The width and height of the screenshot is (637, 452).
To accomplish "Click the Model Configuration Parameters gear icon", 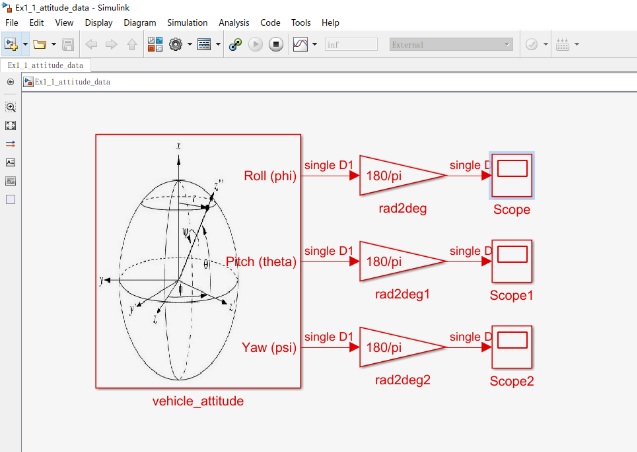I will click(176, 45).
